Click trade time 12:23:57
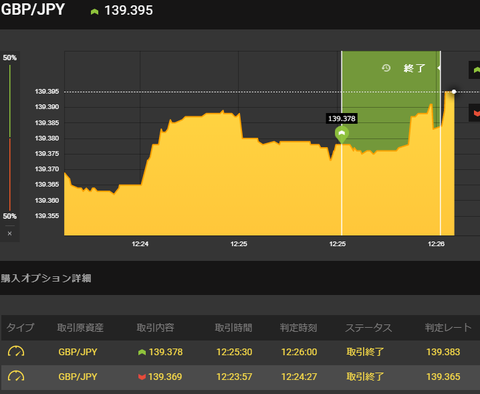The height and width of the screenshot is (394, 480). pyautogui.click(x=234, y=377)
